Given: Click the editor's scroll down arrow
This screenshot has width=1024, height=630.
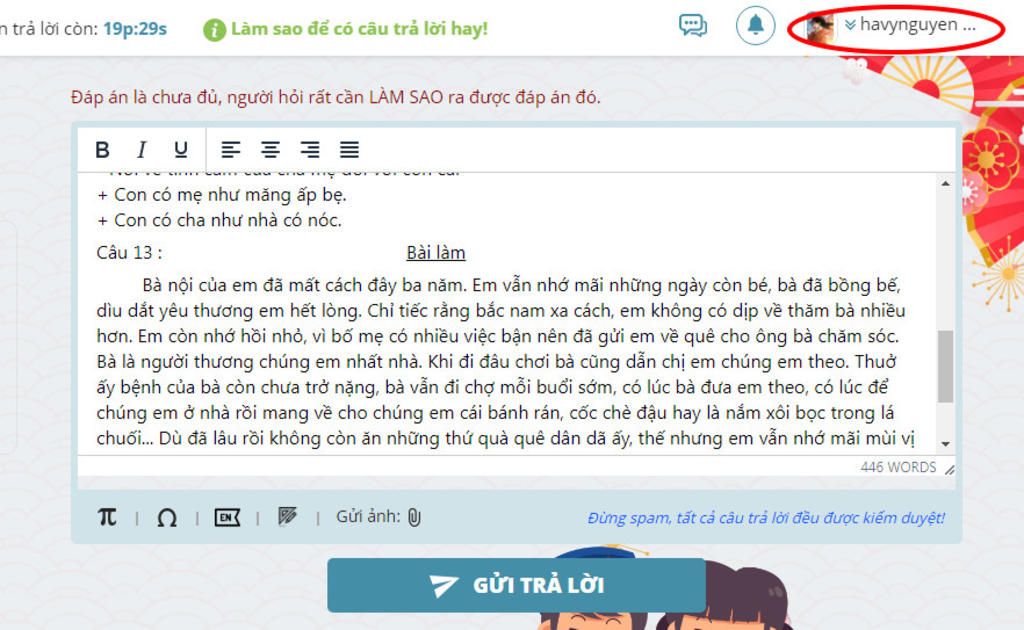Looking at the screenshot, I should pyautogui.click(x=946, y=444).
